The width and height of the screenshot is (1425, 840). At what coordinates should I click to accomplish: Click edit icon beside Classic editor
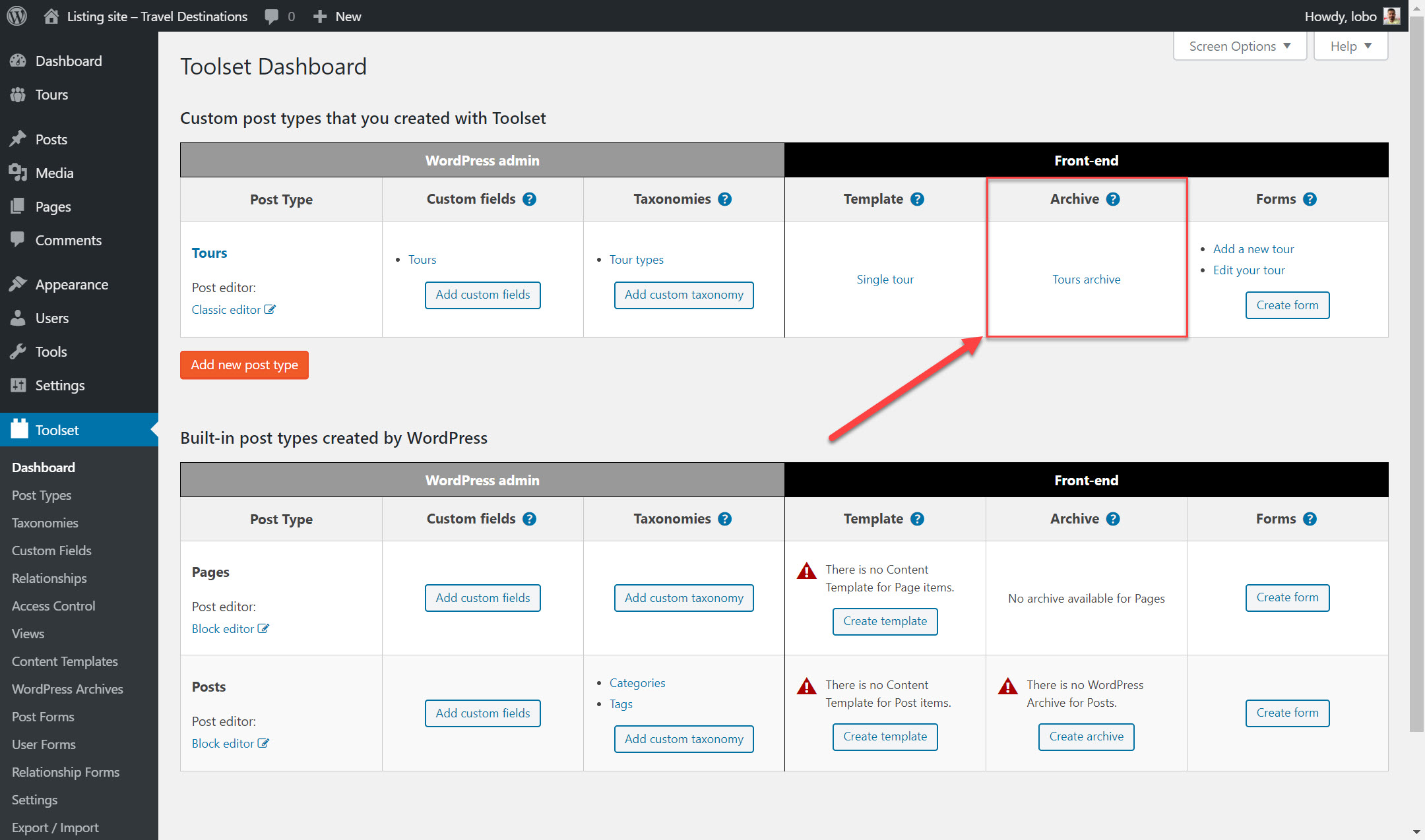coord(270,309)
